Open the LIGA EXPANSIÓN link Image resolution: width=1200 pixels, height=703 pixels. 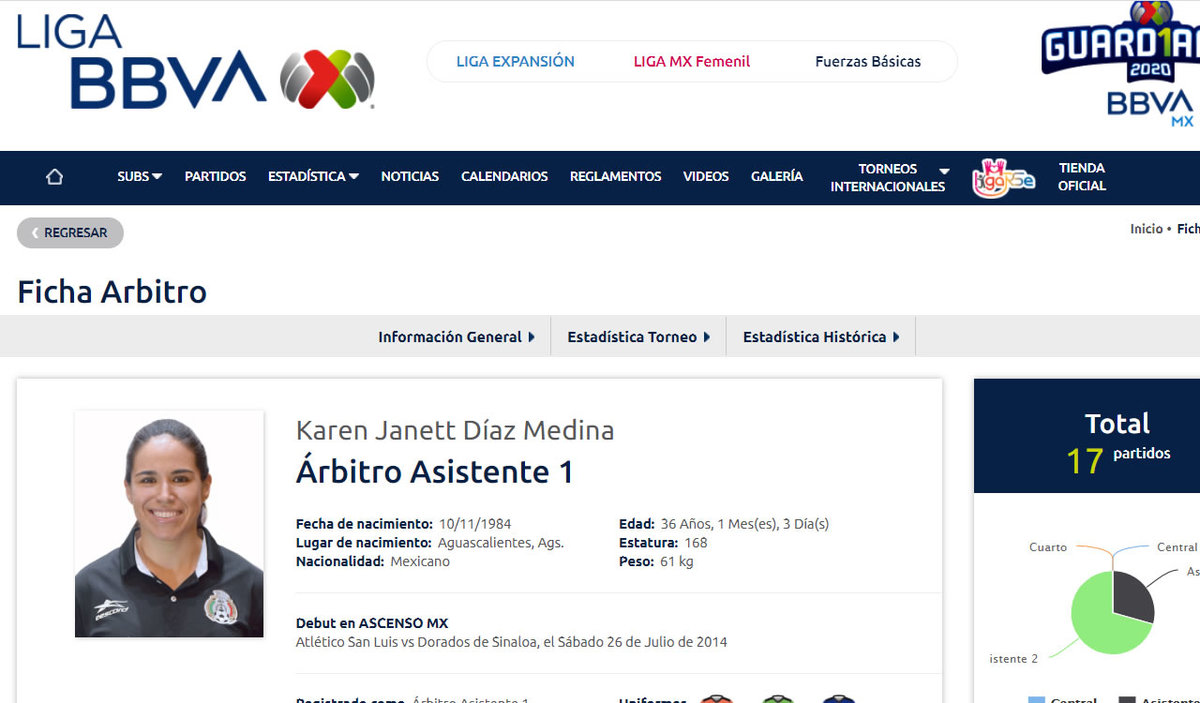(515, 62)
